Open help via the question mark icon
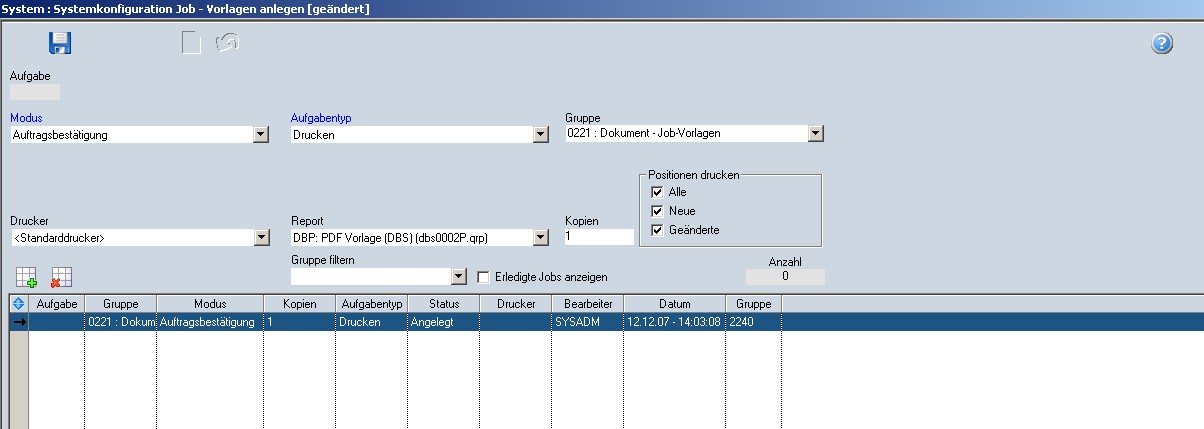Viewport: 1204px width, 429px height. point(1162,44)
